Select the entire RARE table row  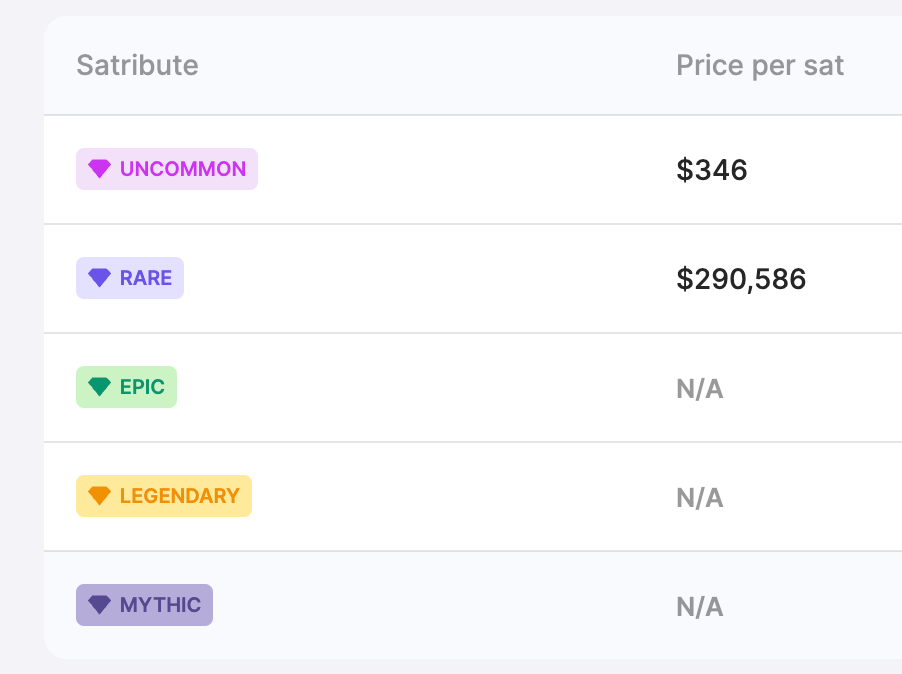point(473,278)
